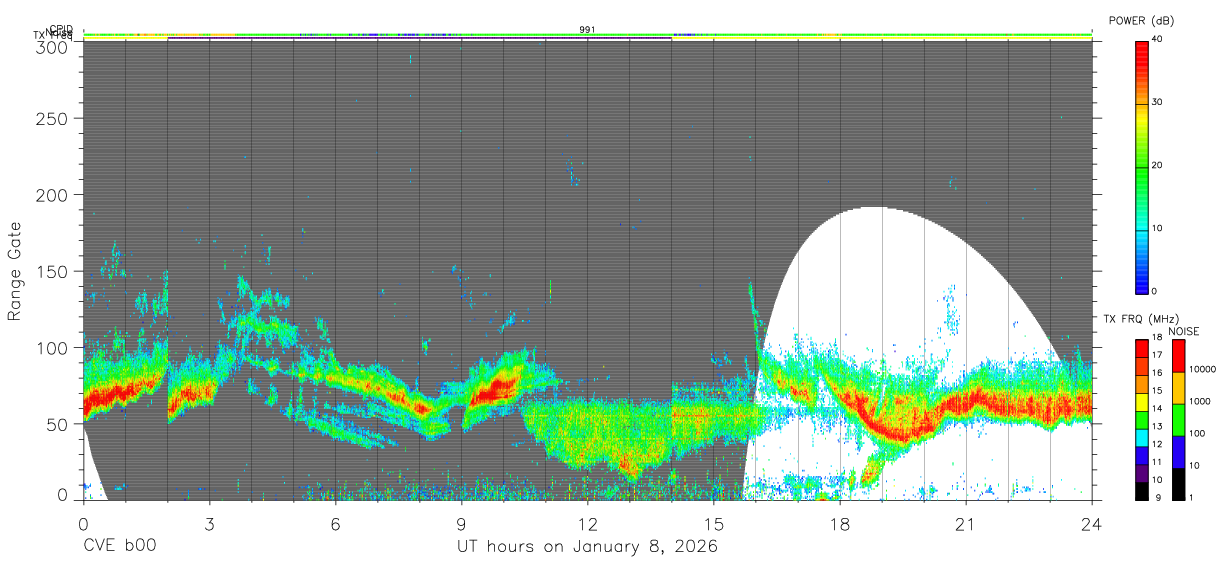The height and width of the screenshot is (567, 1228).
Task: Select the 40 tick on the POWER colorbar
Action: 1157,39
